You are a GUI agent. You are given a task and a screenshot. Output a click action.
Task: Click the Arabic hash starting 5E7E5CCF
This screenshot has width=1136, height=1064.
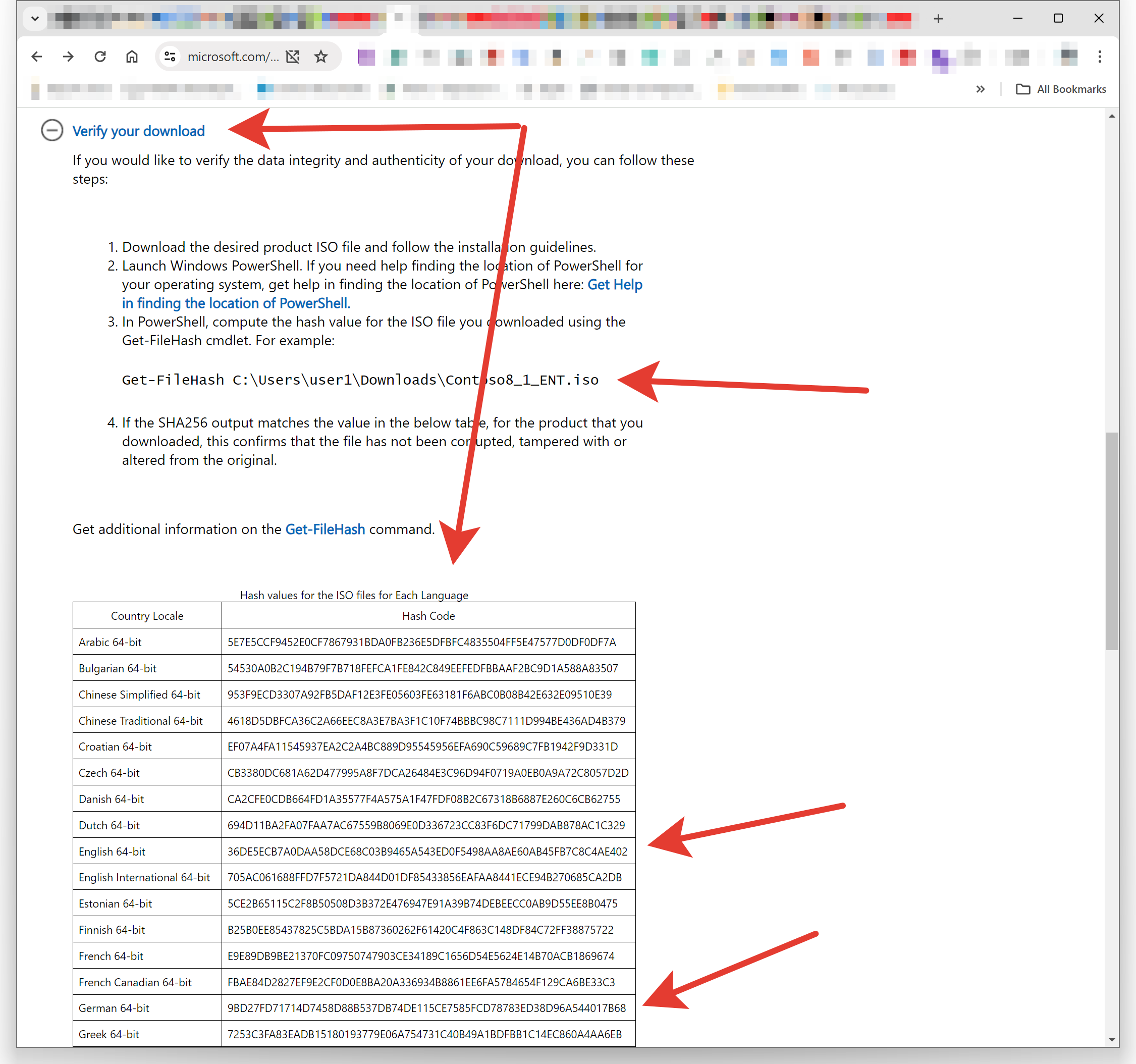click(x=422, y=642)
